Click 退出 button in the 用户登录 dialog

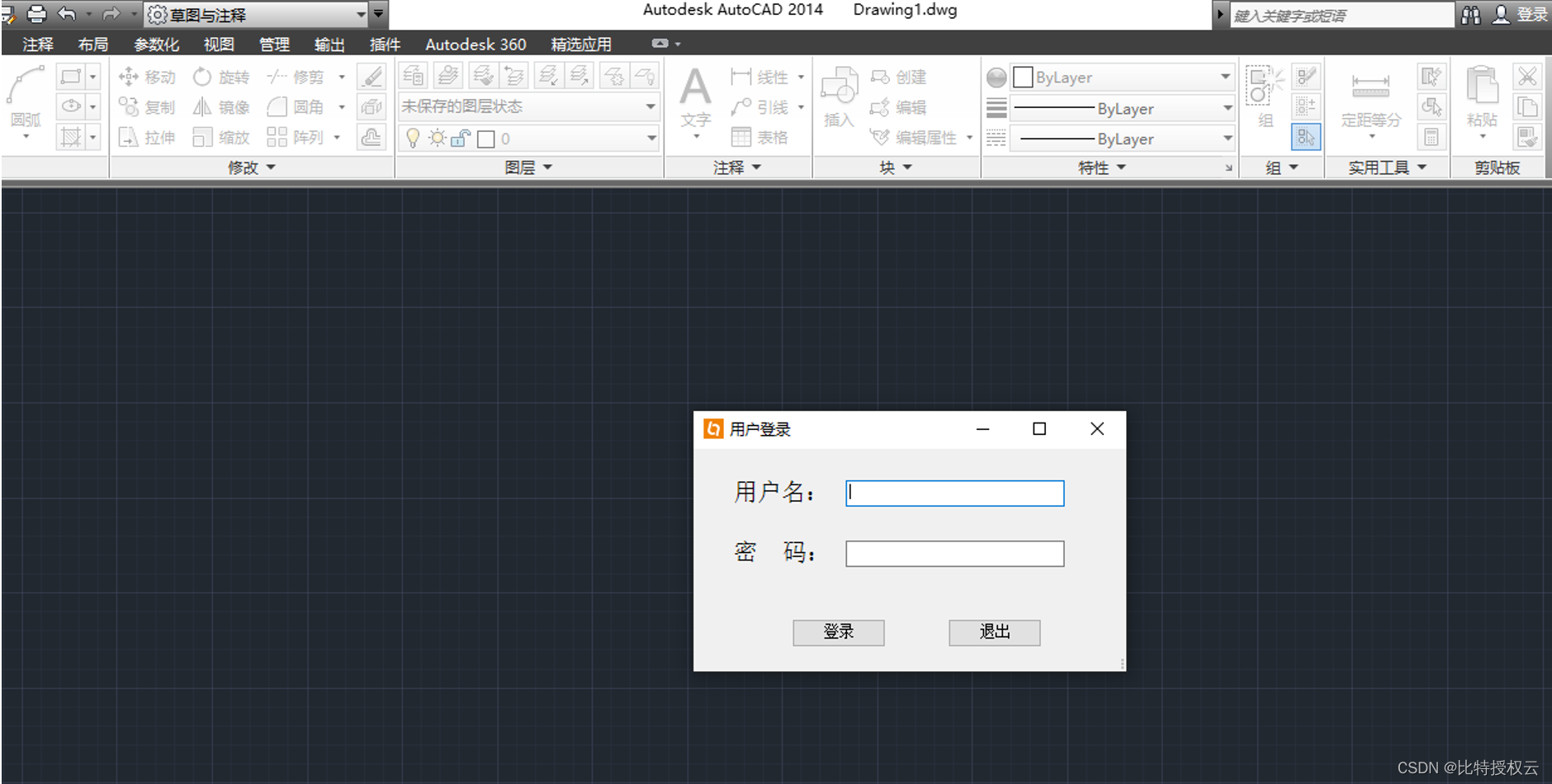pos(995,632)
